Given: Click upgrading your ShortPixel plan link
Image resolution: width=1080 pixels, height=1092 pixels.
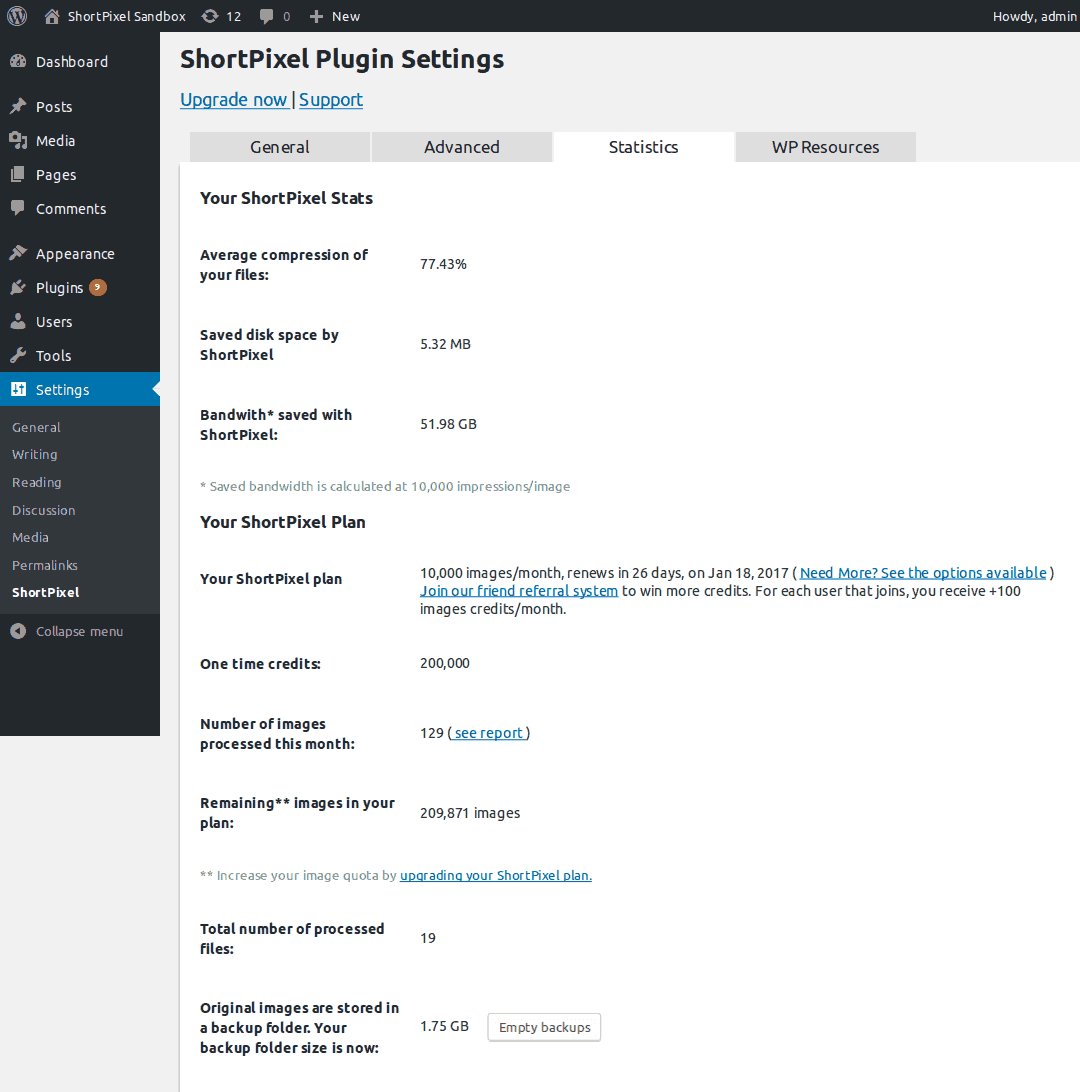Looking at the screenshot, I should click(x=496, y=875).
